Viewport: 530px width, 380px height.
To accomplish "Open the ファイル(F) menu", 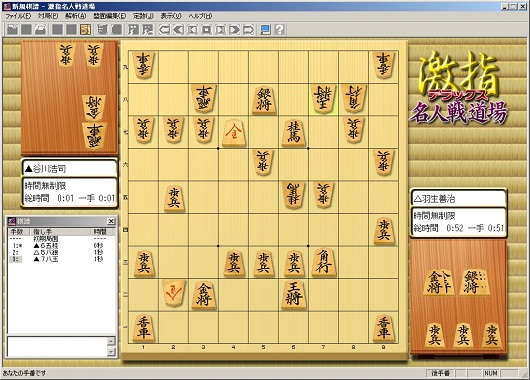I will [x=18, y=16].
